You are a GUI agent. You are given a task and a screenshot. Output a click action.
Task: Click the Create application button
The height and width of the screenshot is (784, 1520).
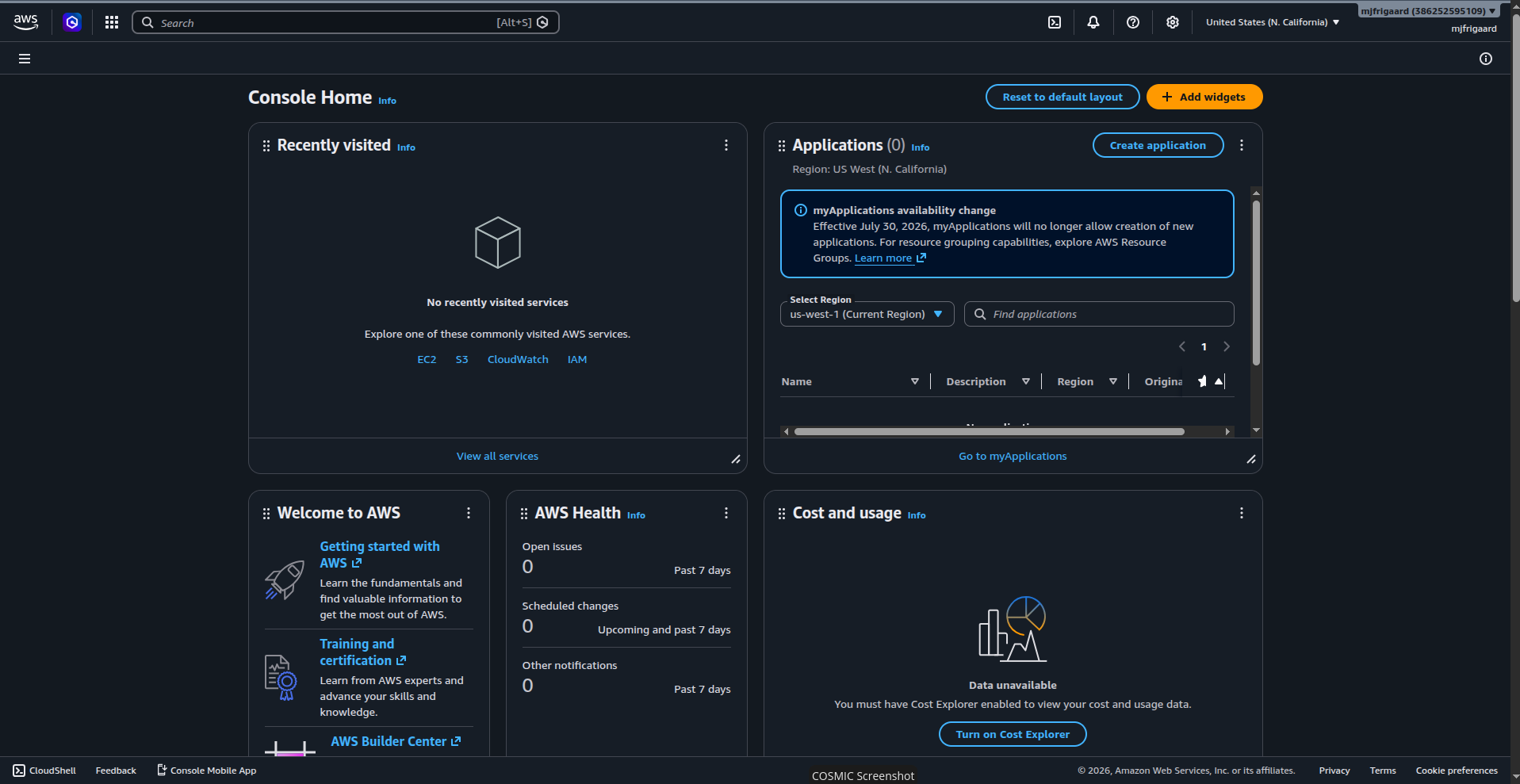pos(1158,145)
